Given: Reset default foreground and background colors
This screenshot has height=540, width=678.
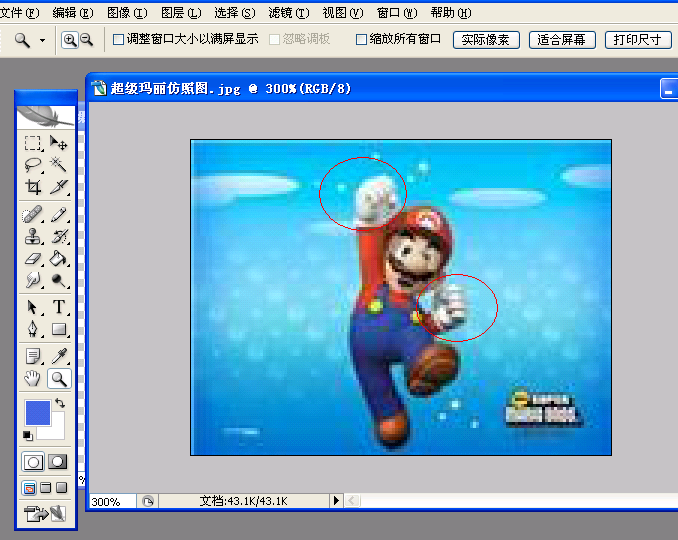Looking at the screenshot, I should point(28,436).
